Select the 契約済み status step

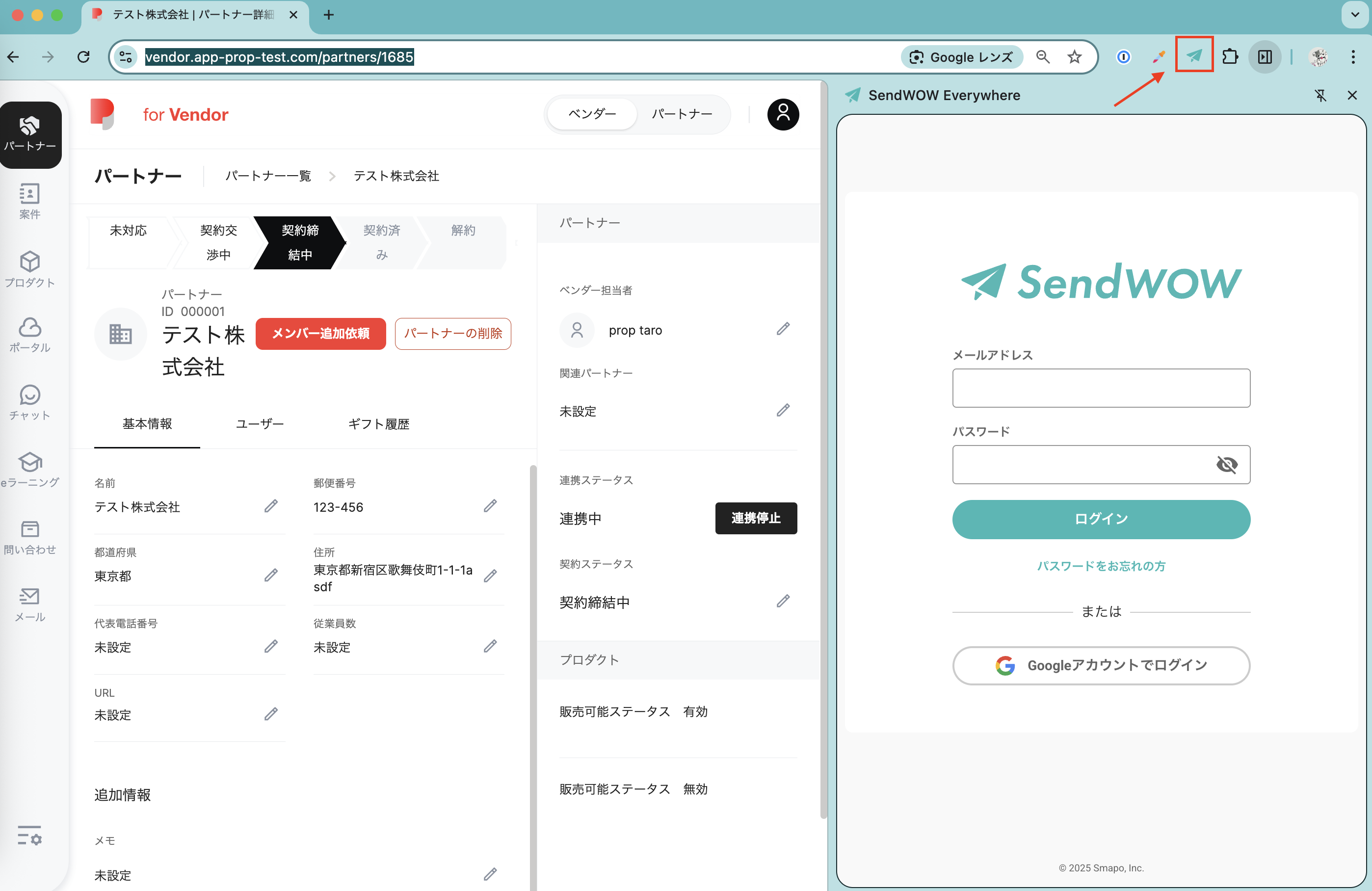pos(381,242)
